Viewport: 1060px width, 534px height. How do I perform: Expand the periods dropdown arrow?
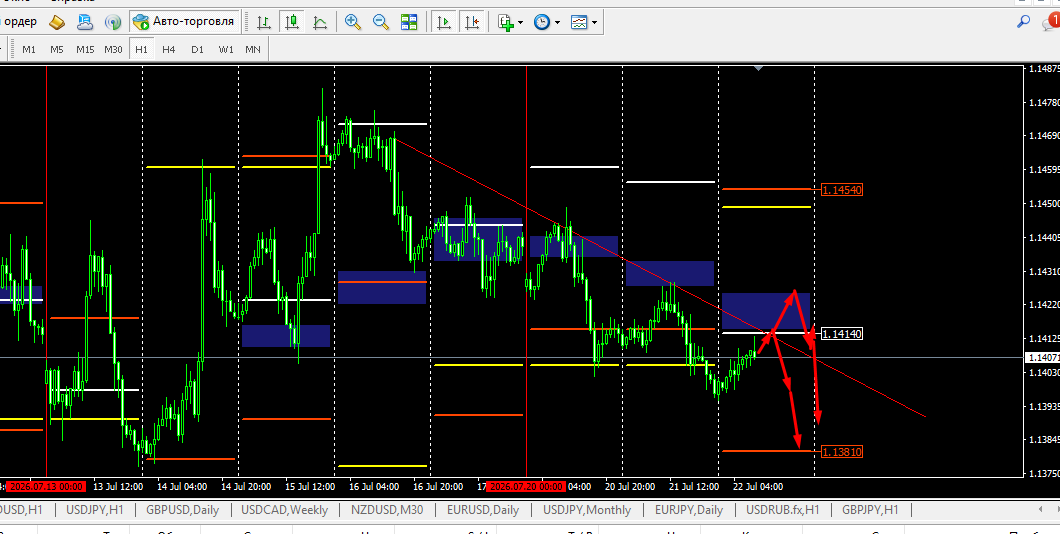[558, 22]
